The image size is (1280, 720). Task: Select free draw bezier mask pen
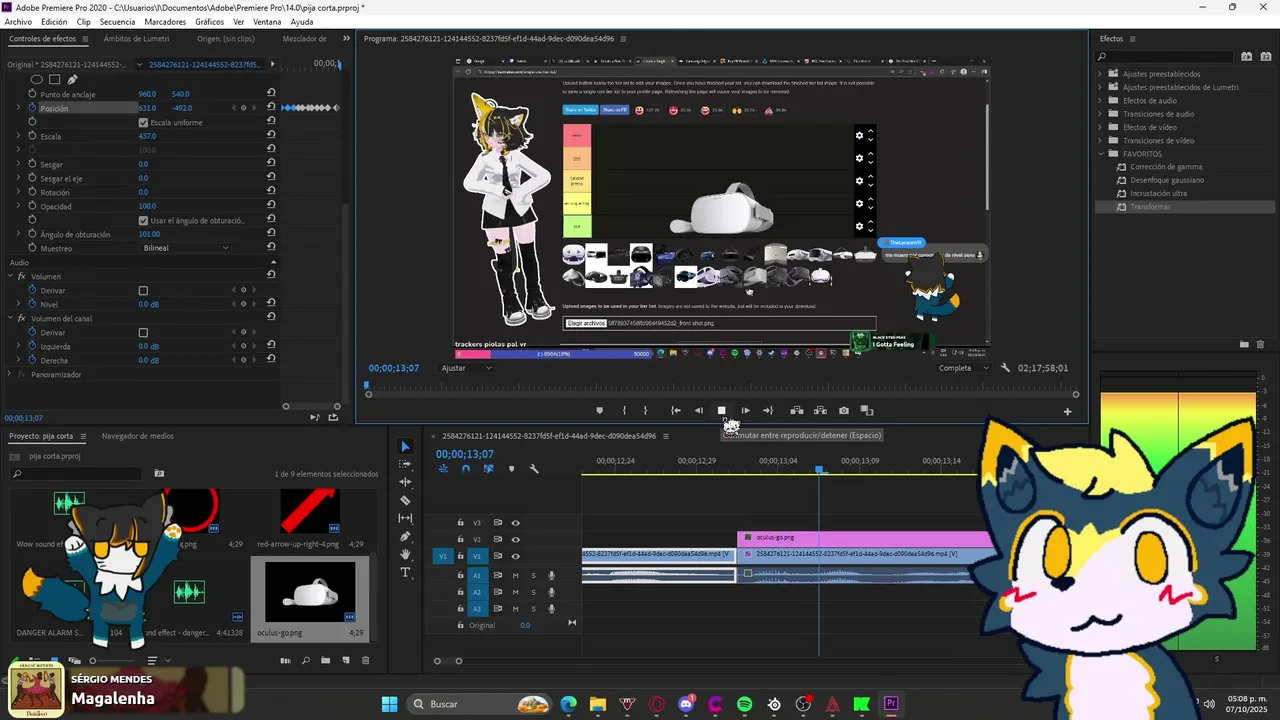(x=72, y=79)
